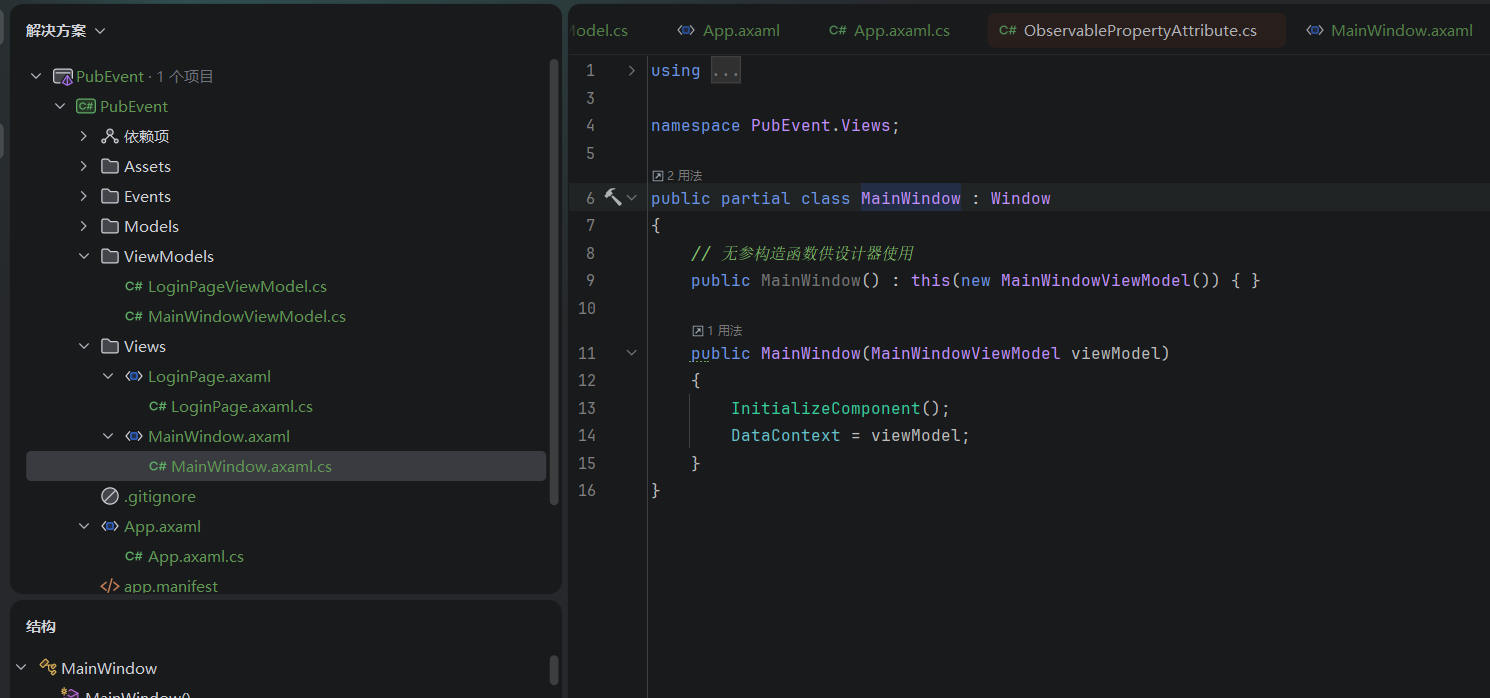Screen dimensions: 1490x698
Task: Collapse the PubEvent solution node
Action: pos(36,77)
